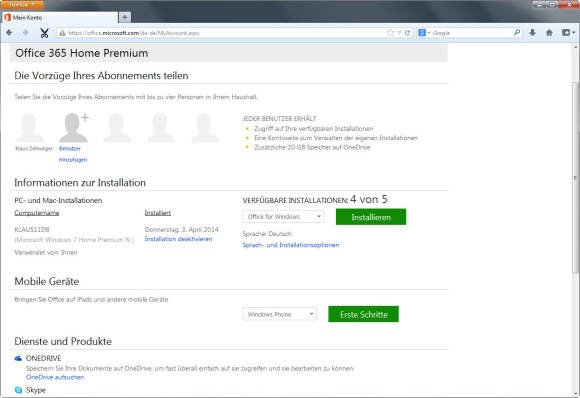The image size is (580, 398).
Task: Click the Donnerstag, 3. April 2014 date
Action: click(181, 229)
